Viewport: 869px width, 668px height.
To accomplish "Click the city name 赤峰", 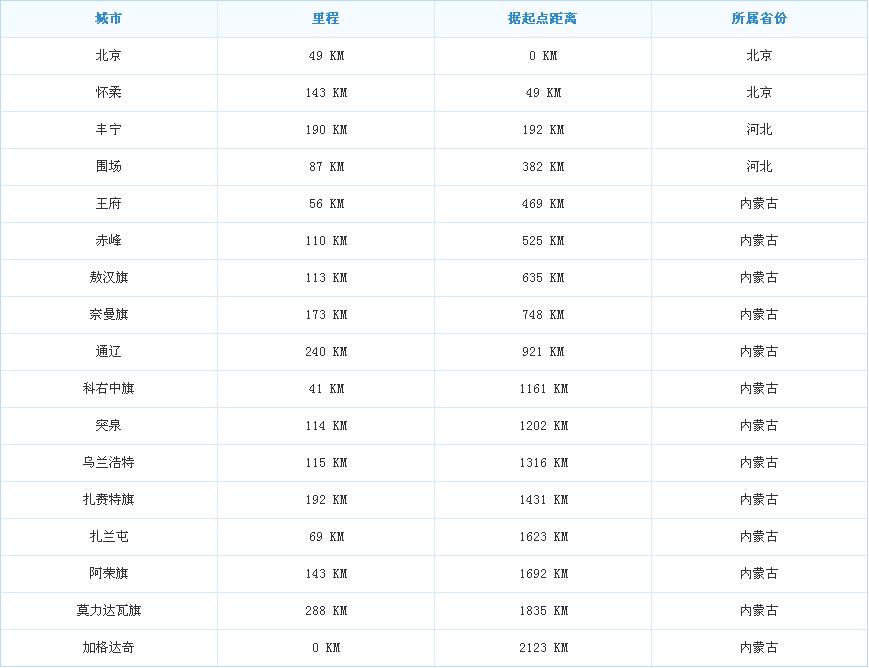I will pos(108,241).
